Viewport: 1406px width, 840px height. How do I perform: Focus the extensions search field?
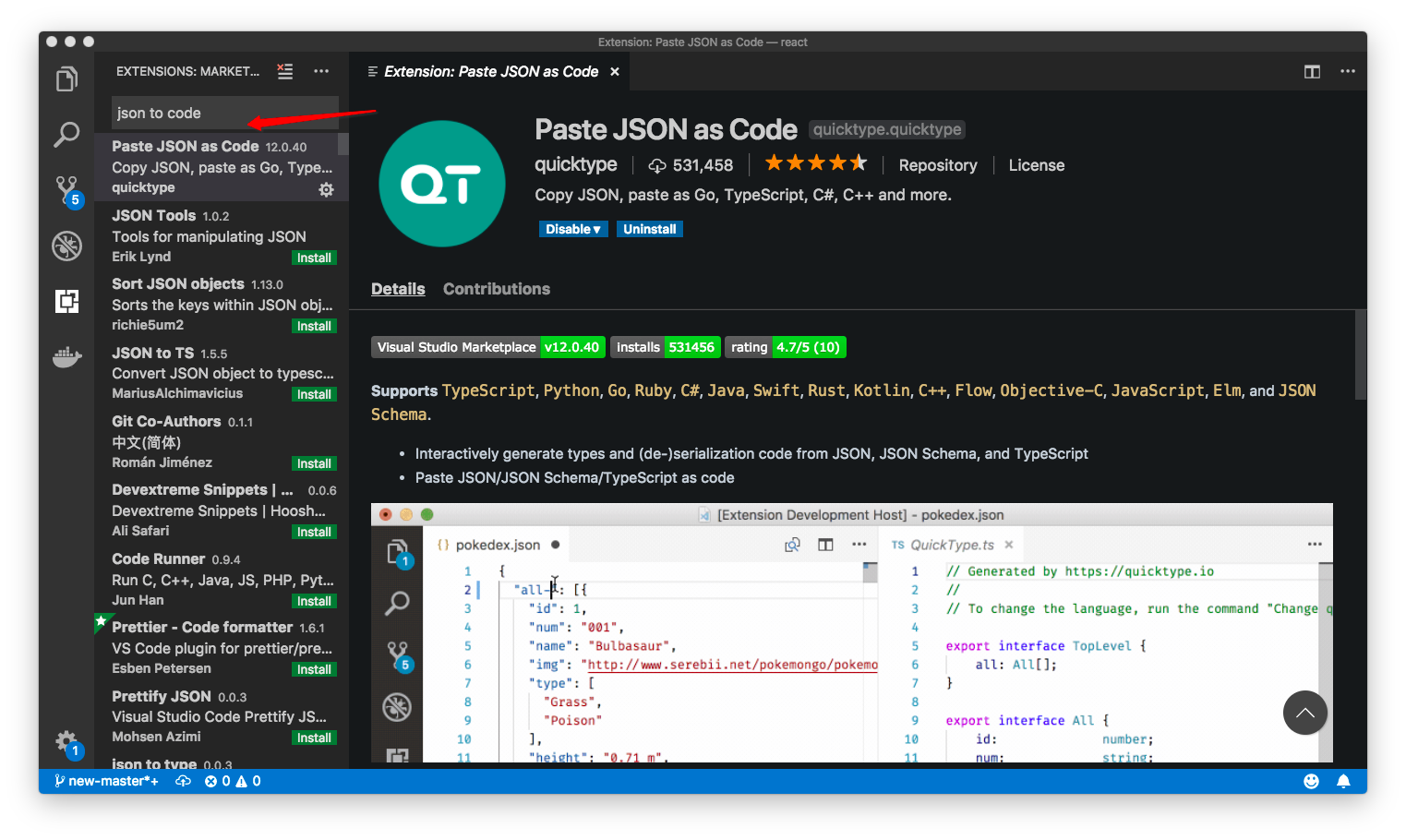click(224, 113)
